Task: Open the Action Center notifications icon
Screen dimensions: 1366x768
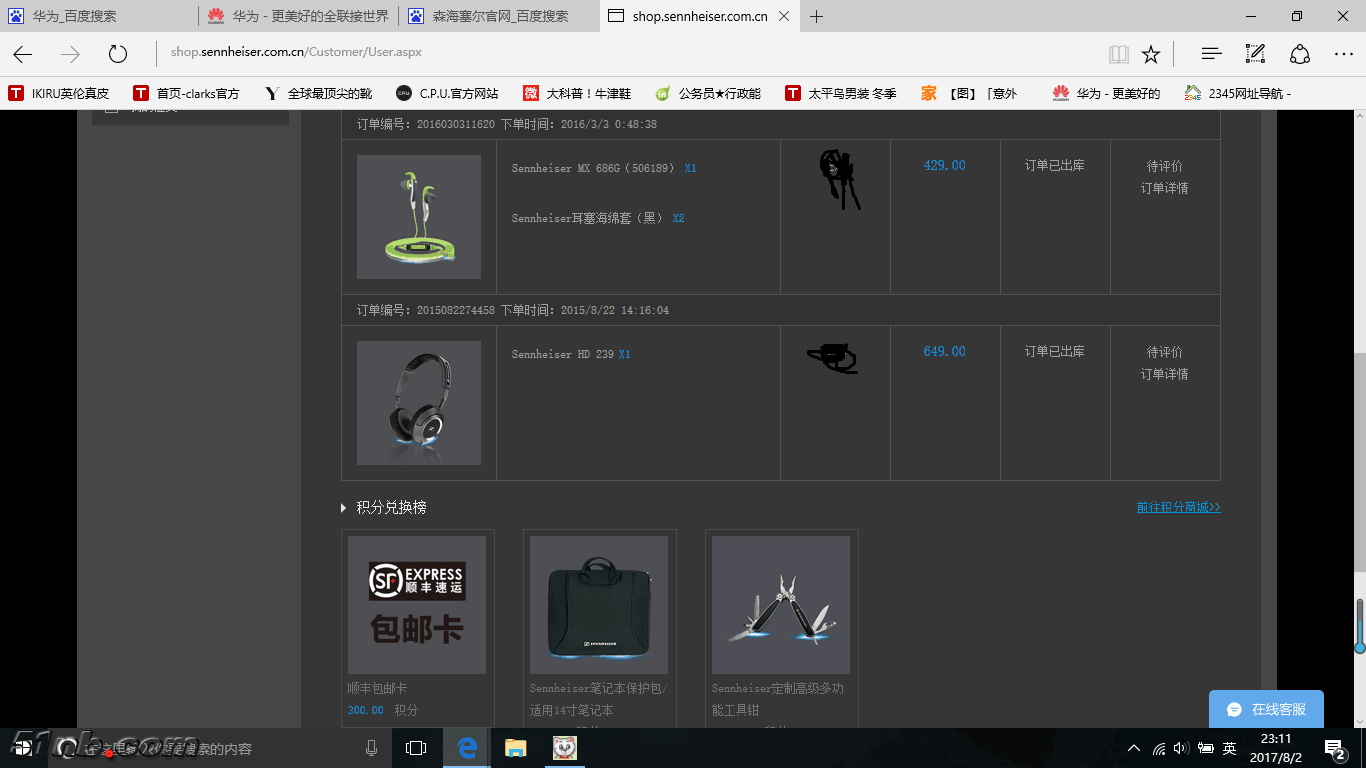Action: (x=1335, y=748)
